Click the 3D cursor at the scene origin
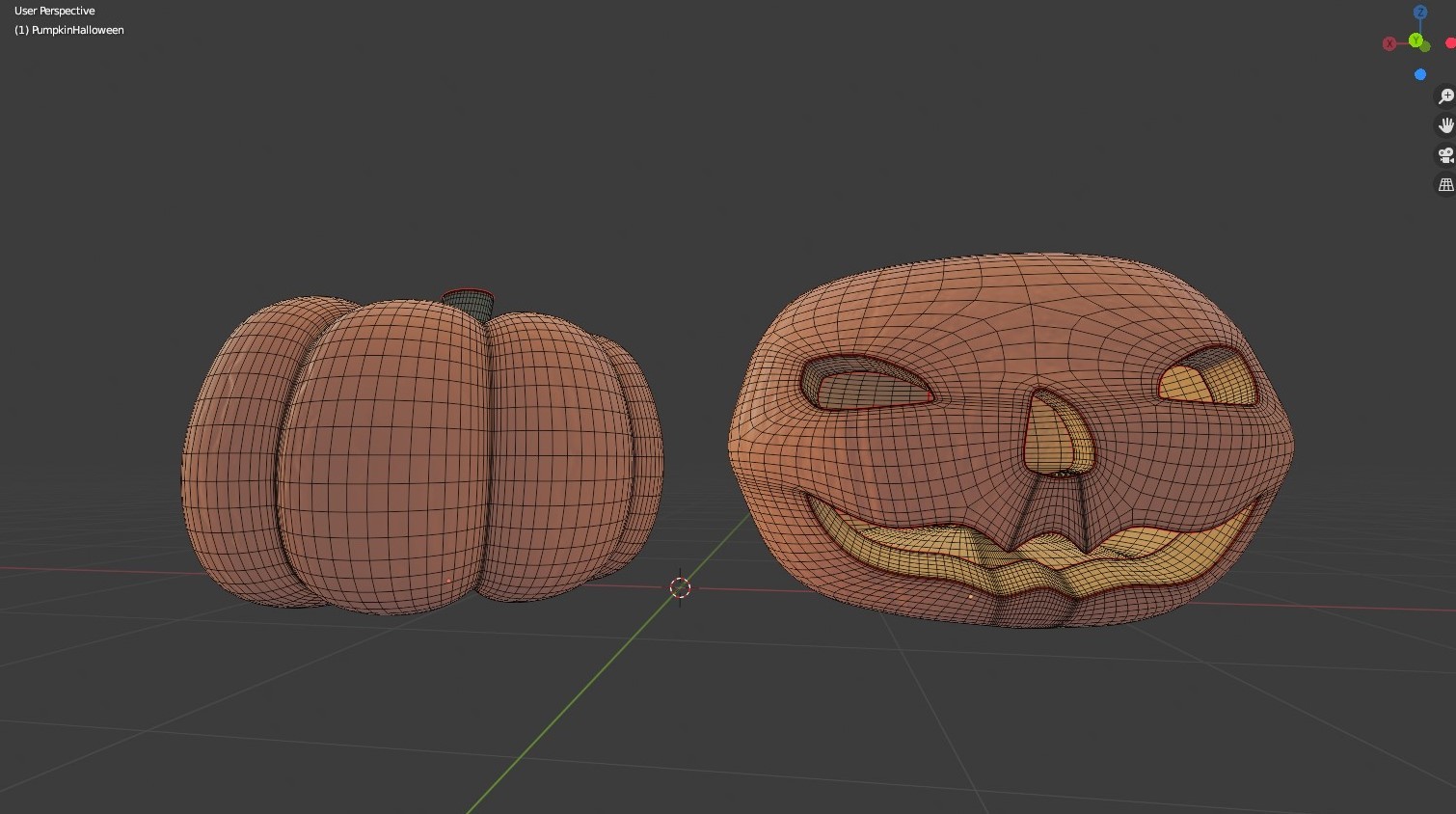1456x814 pixels. point(680,588)
